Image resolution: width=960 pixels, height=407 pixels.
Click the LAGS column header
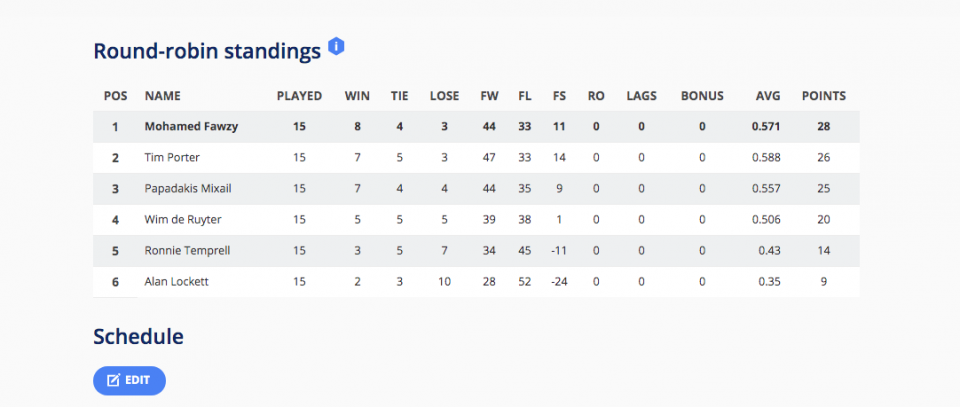coord(642,96)
